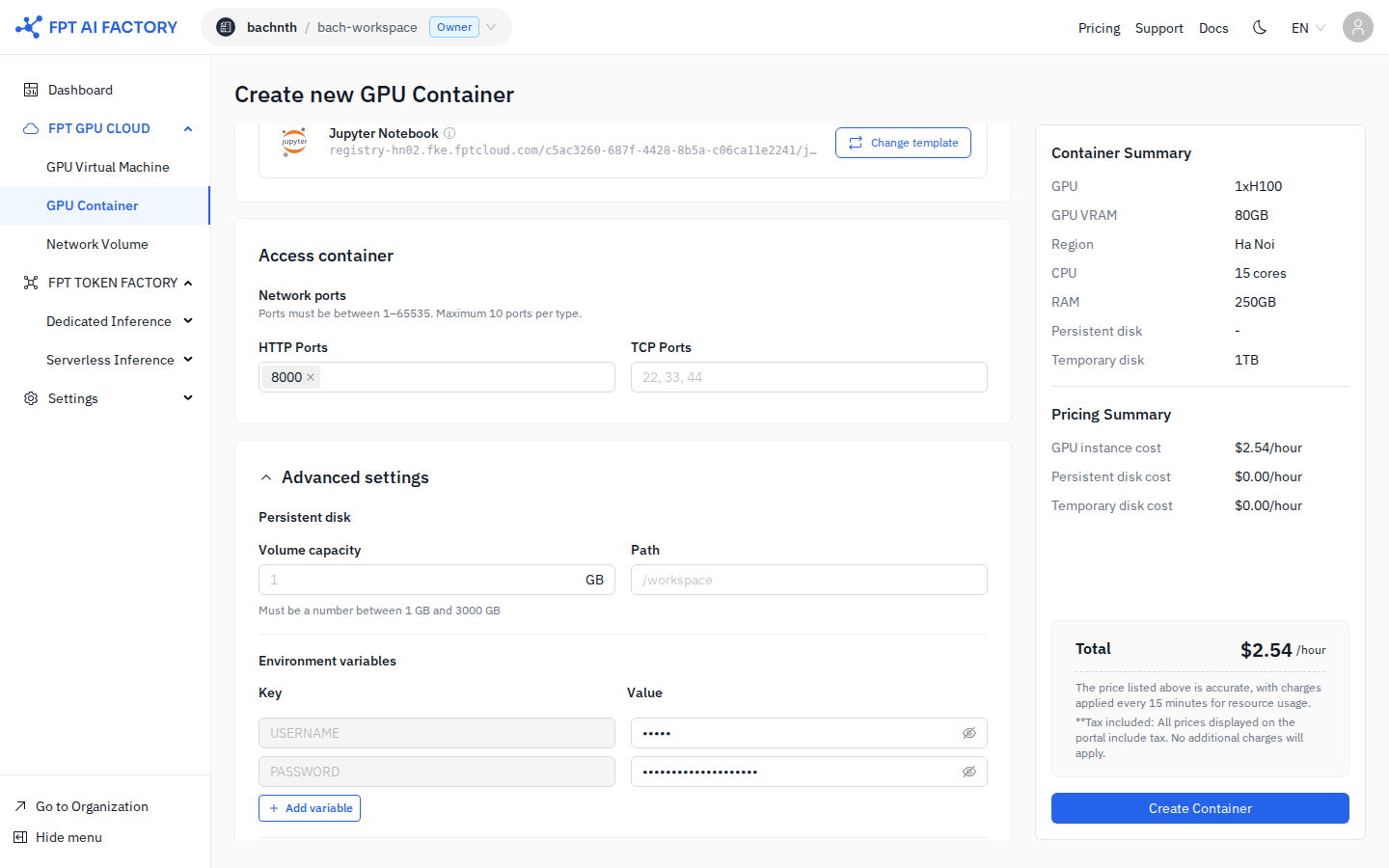Click the Jupyter Notebook info icon
This screenshot has height=868, width=1389.
coord(449,133)
